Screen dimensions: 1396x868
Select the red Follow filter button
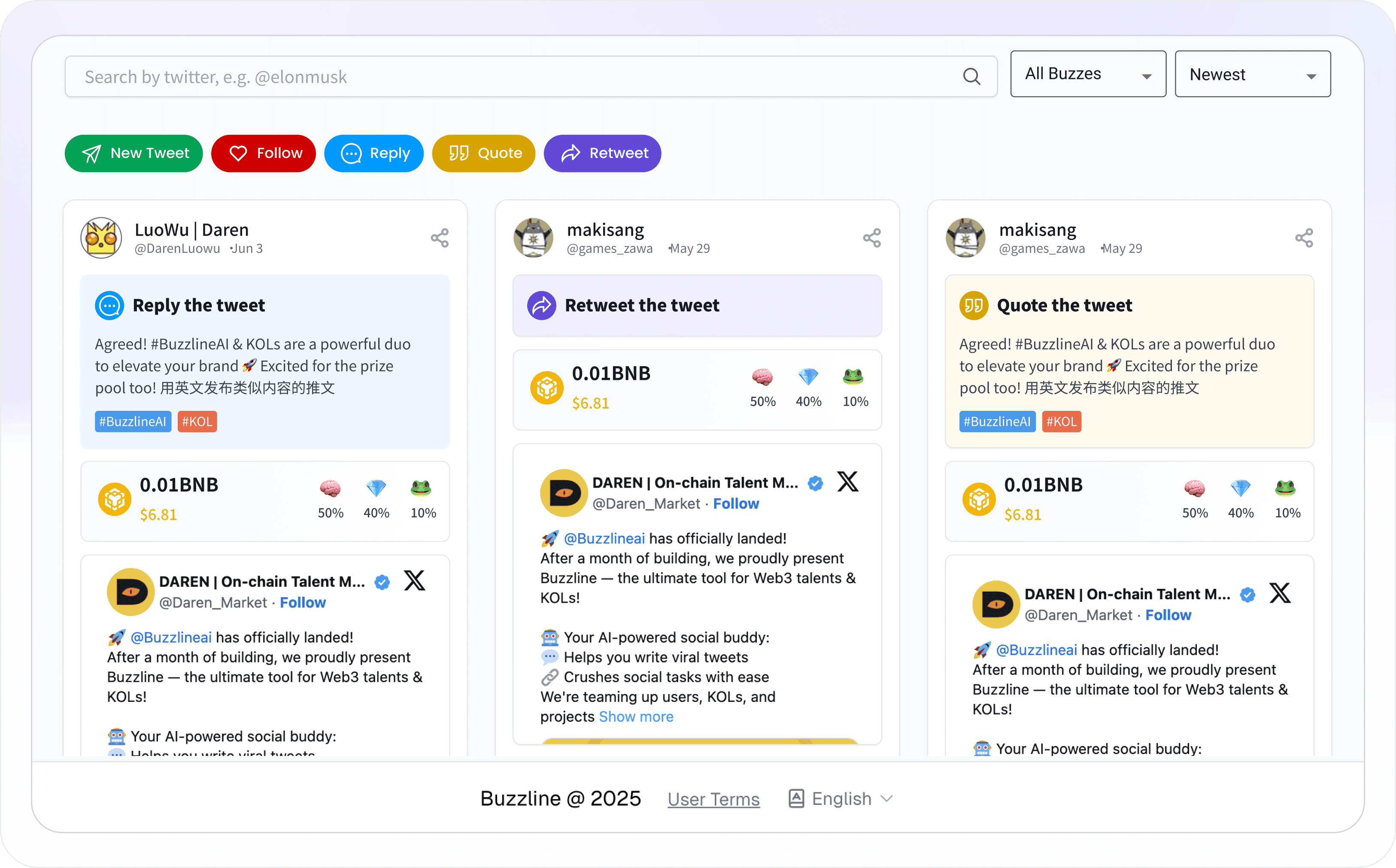(264, 153)
